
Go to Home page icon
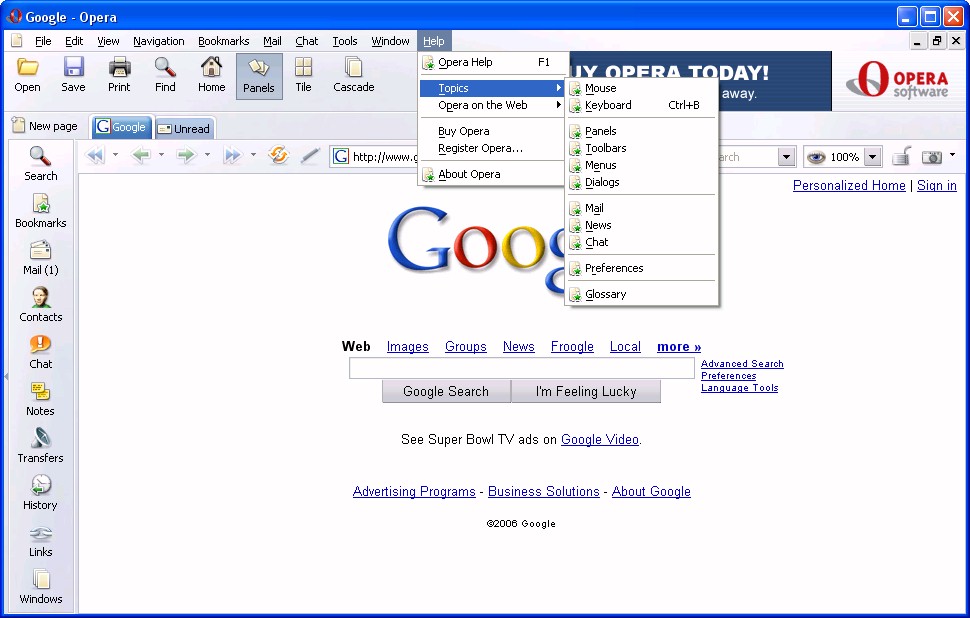pos(212,66)
